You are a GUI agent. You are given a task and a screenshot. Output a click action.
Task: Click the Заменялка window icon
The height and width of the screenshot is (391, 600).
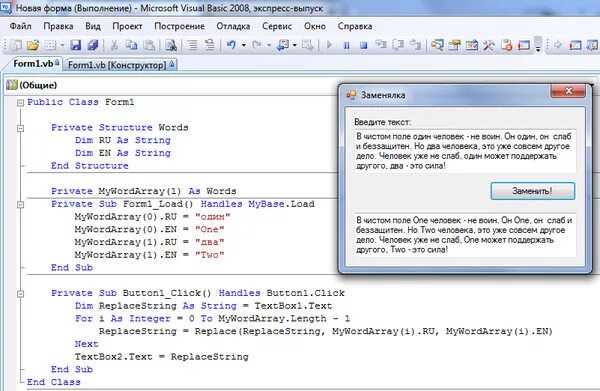[351, 95]
